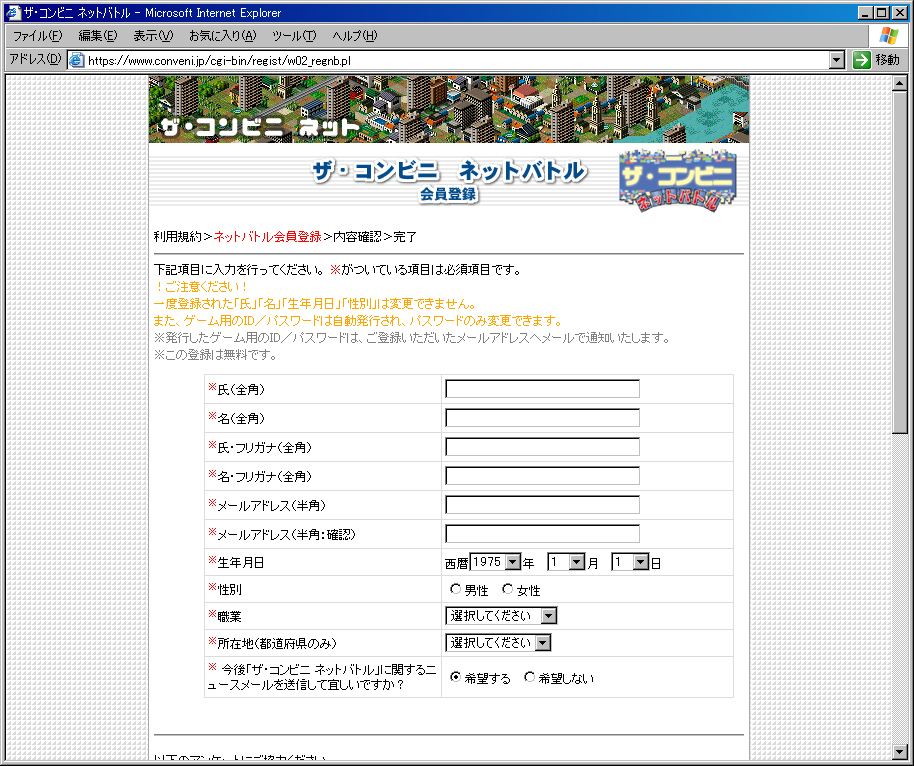This screenshot has height=766, width=914.
Task: Expand the address bar history dropdown
Action: pos(836,59)
